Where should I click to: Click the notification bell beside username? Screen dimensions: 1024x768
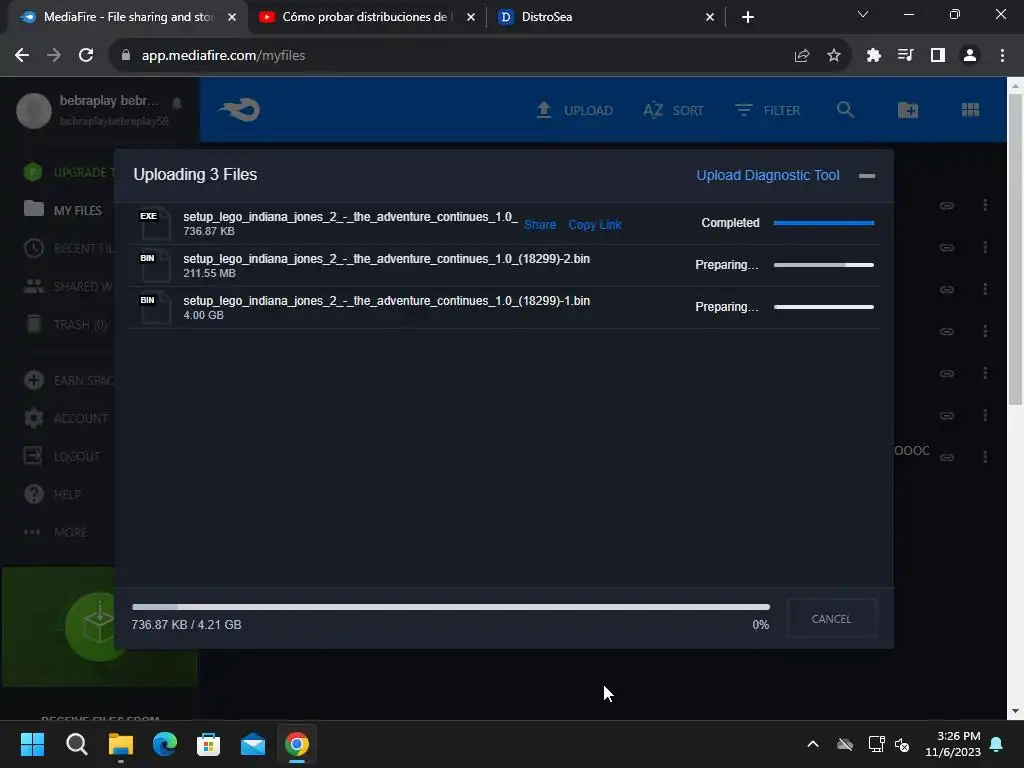(x=177, y=103)
